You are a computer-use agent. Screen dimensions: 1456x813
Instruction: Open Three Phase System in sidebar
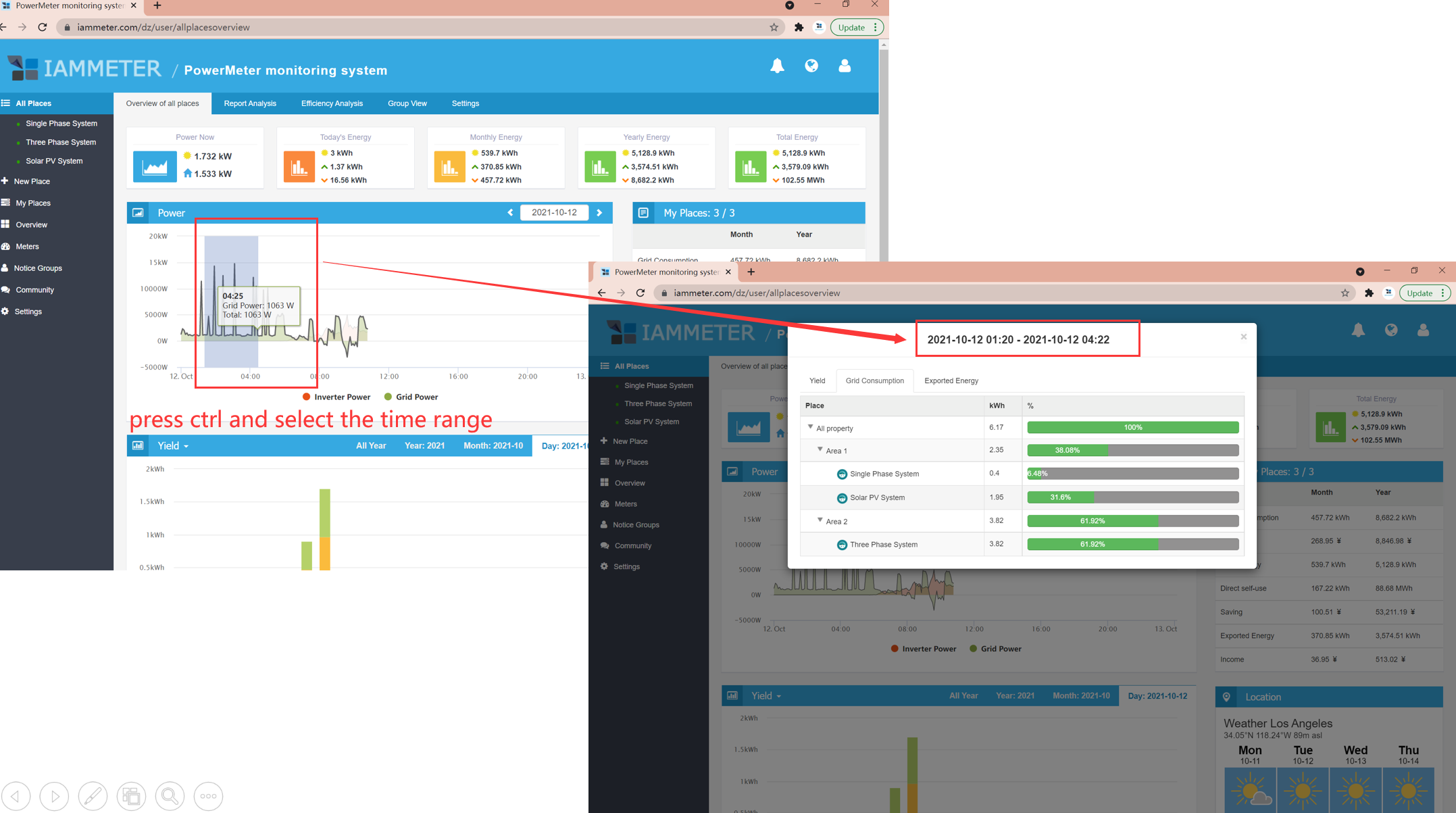(x=60, y=142)
